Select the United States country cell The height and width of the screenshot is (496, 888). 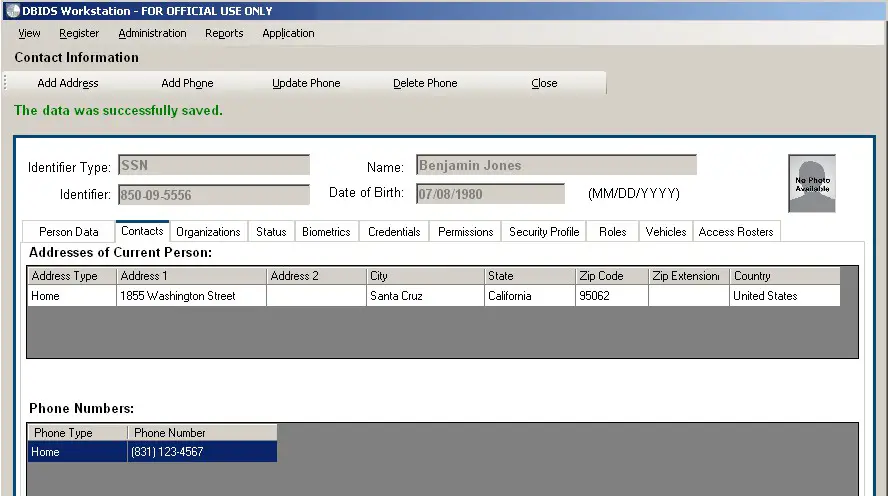[785, 296]
